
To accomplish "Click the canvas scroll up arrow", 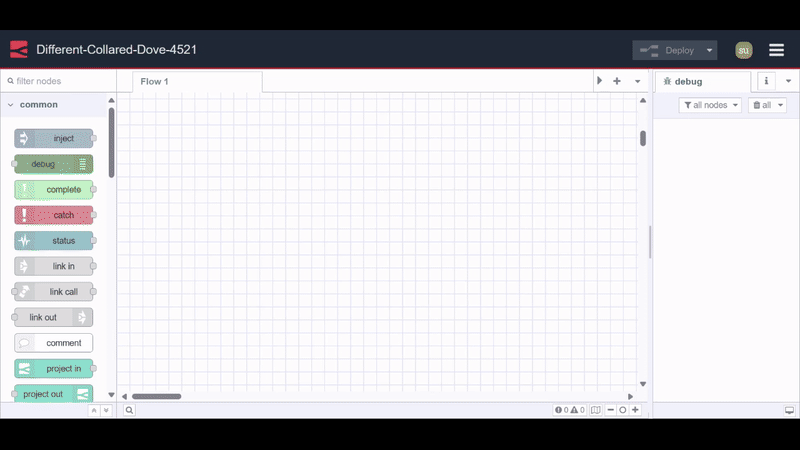I will point(643,101).
